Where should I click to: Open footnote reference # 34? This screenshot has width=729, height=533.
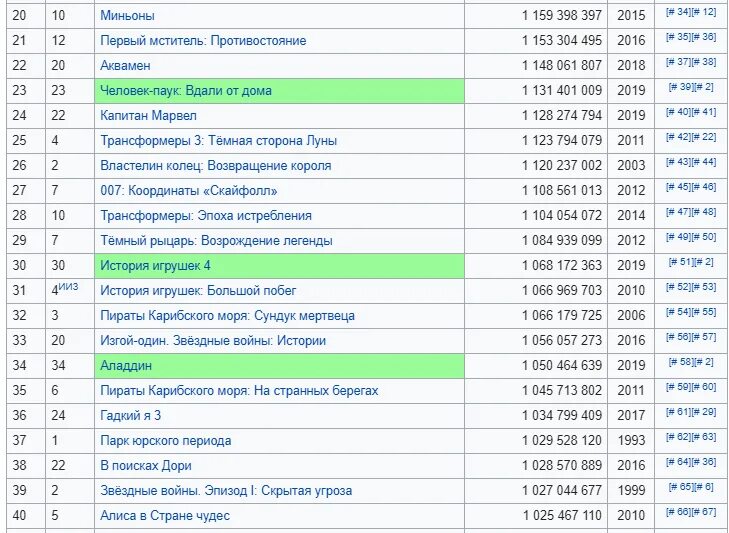click(678, 13)
